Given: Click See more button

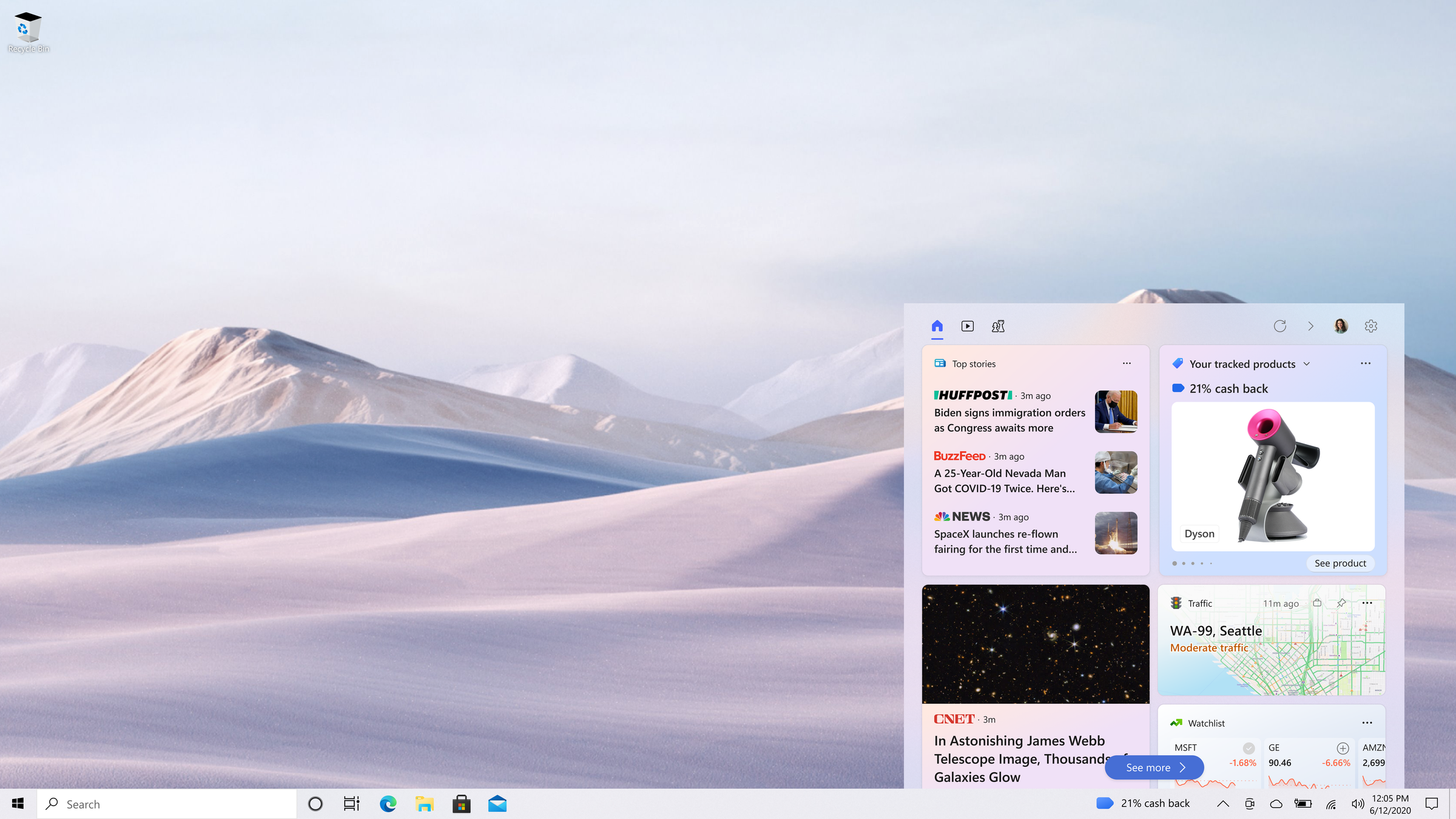Looking at the screenshot, I should pyautogui.click(x=1154, y=767).
